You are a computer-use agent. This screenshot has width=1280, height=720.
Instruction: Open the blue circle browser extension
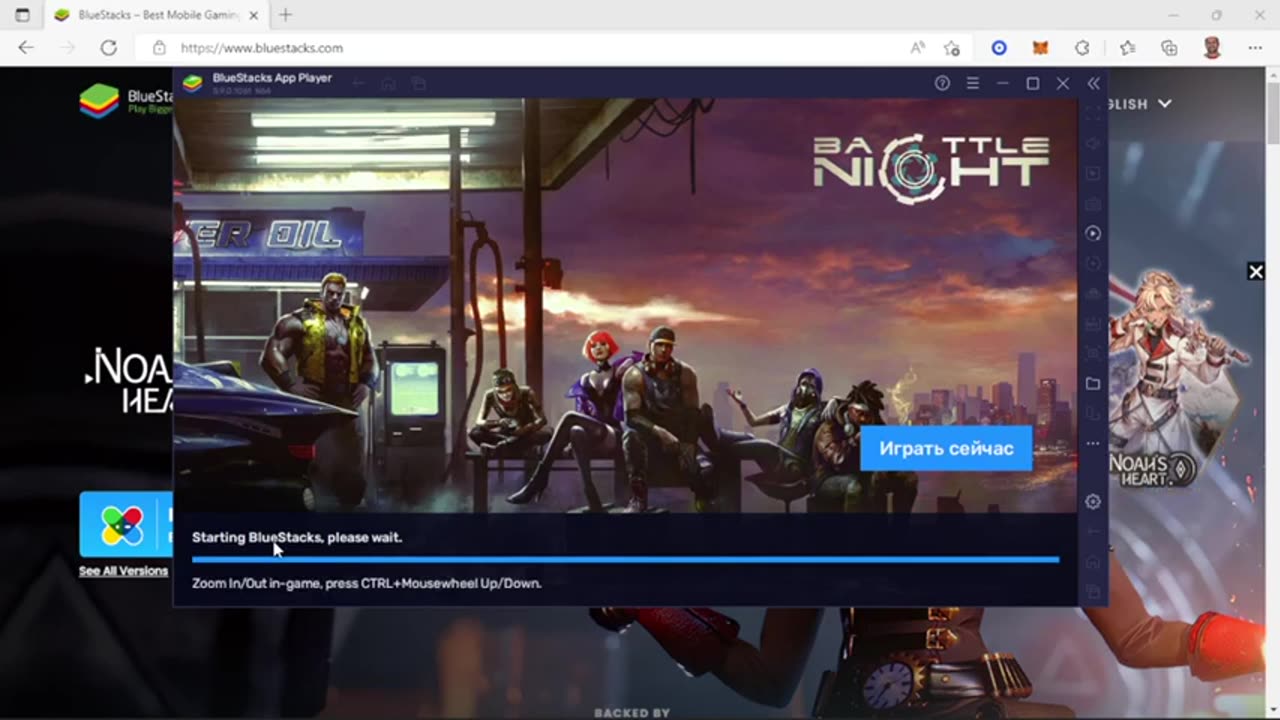(x=998, y=47)
